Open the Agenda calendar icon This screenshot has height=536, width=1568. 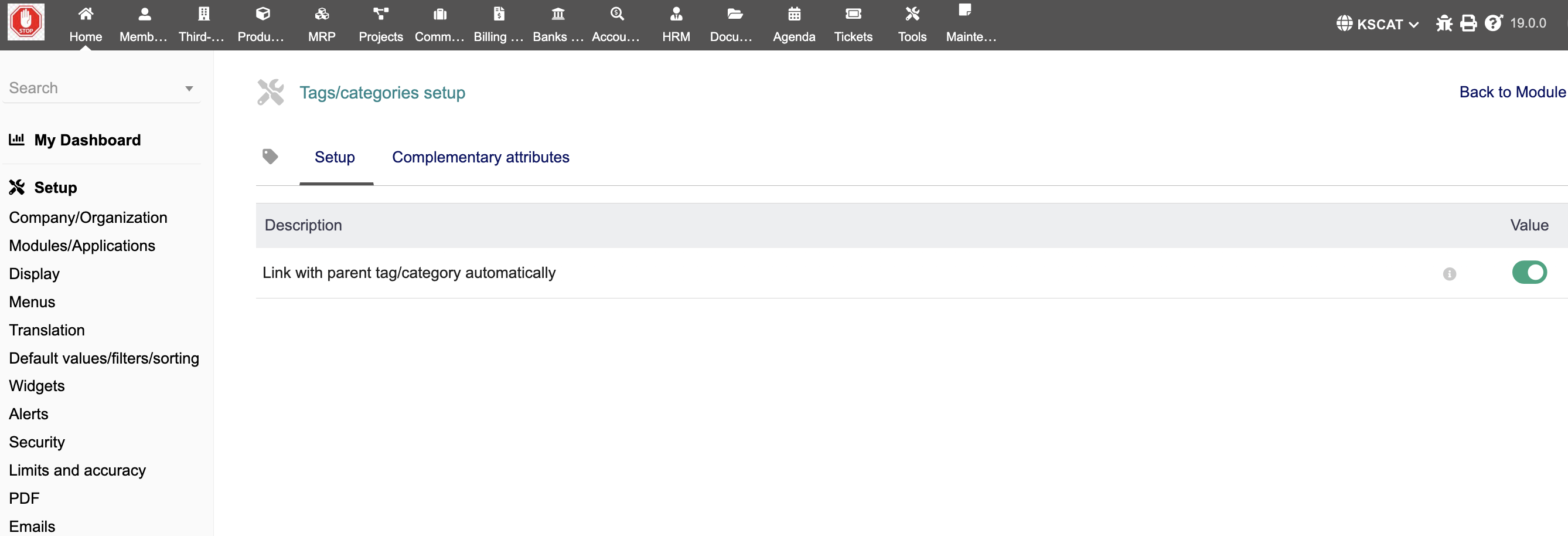795,13
